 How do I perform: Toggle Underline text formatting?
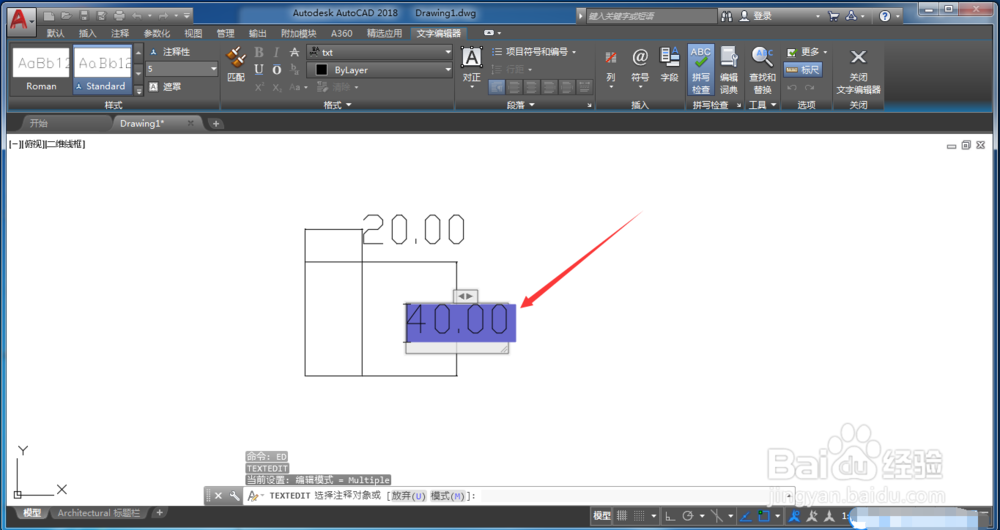pos(259,70)
